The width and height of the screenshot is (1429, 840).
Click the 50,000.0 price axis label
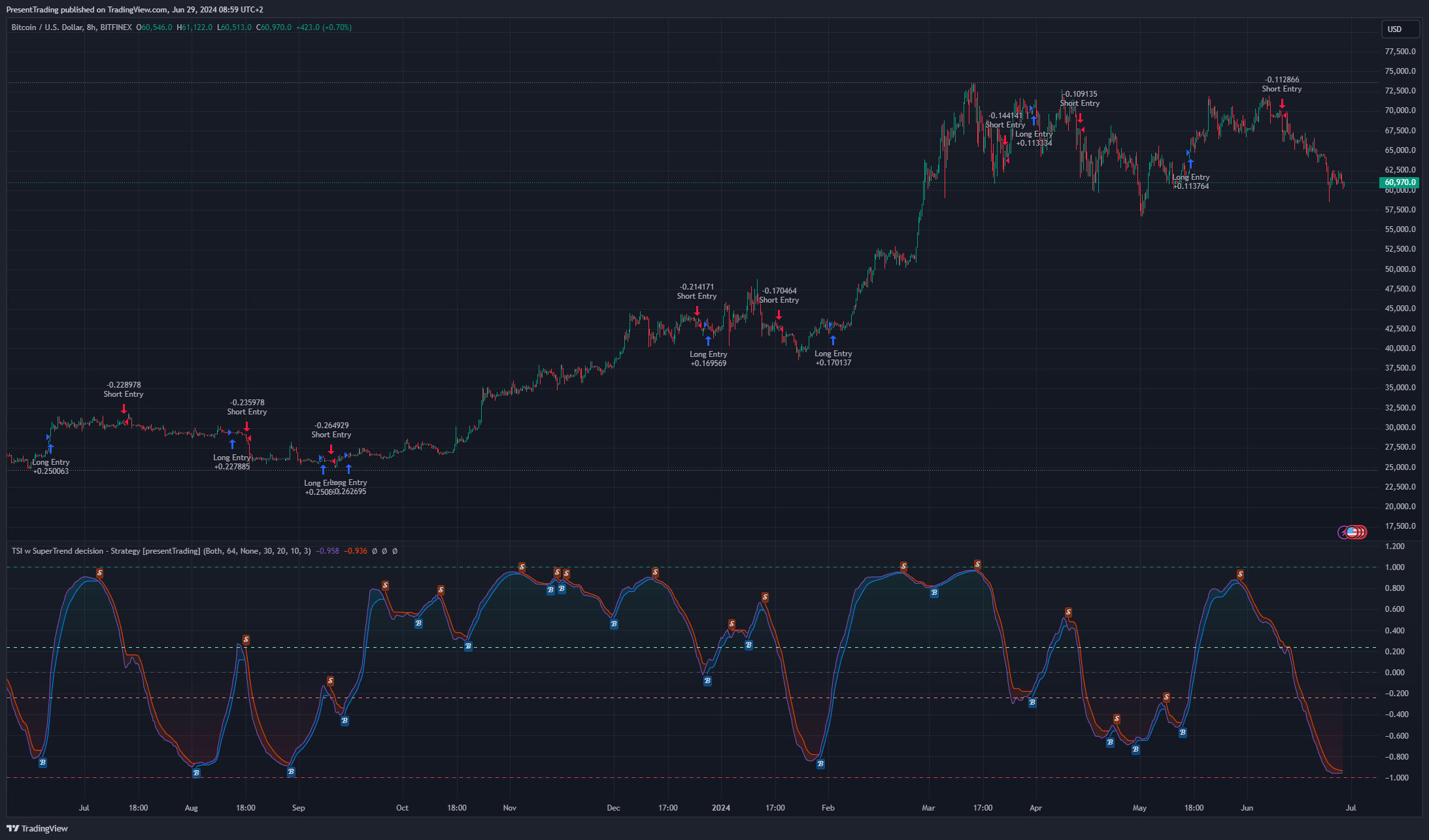(1400, 269)
